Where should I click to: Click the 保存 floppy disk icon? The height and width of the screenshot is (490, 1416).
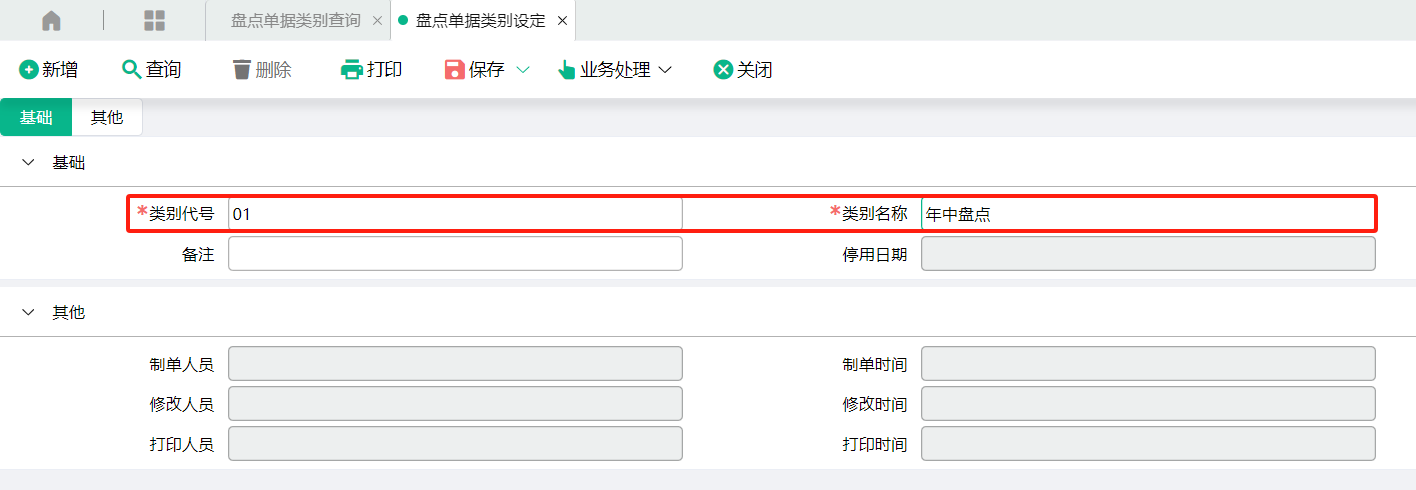coord(454,70)
